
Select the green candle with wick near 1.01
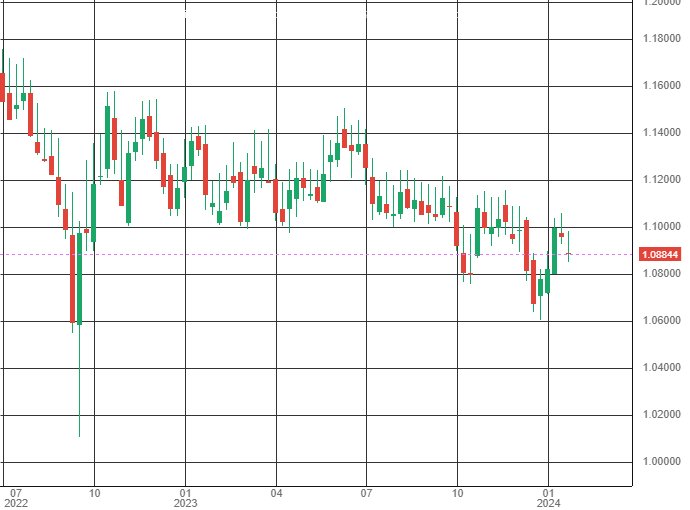(80, 279)
